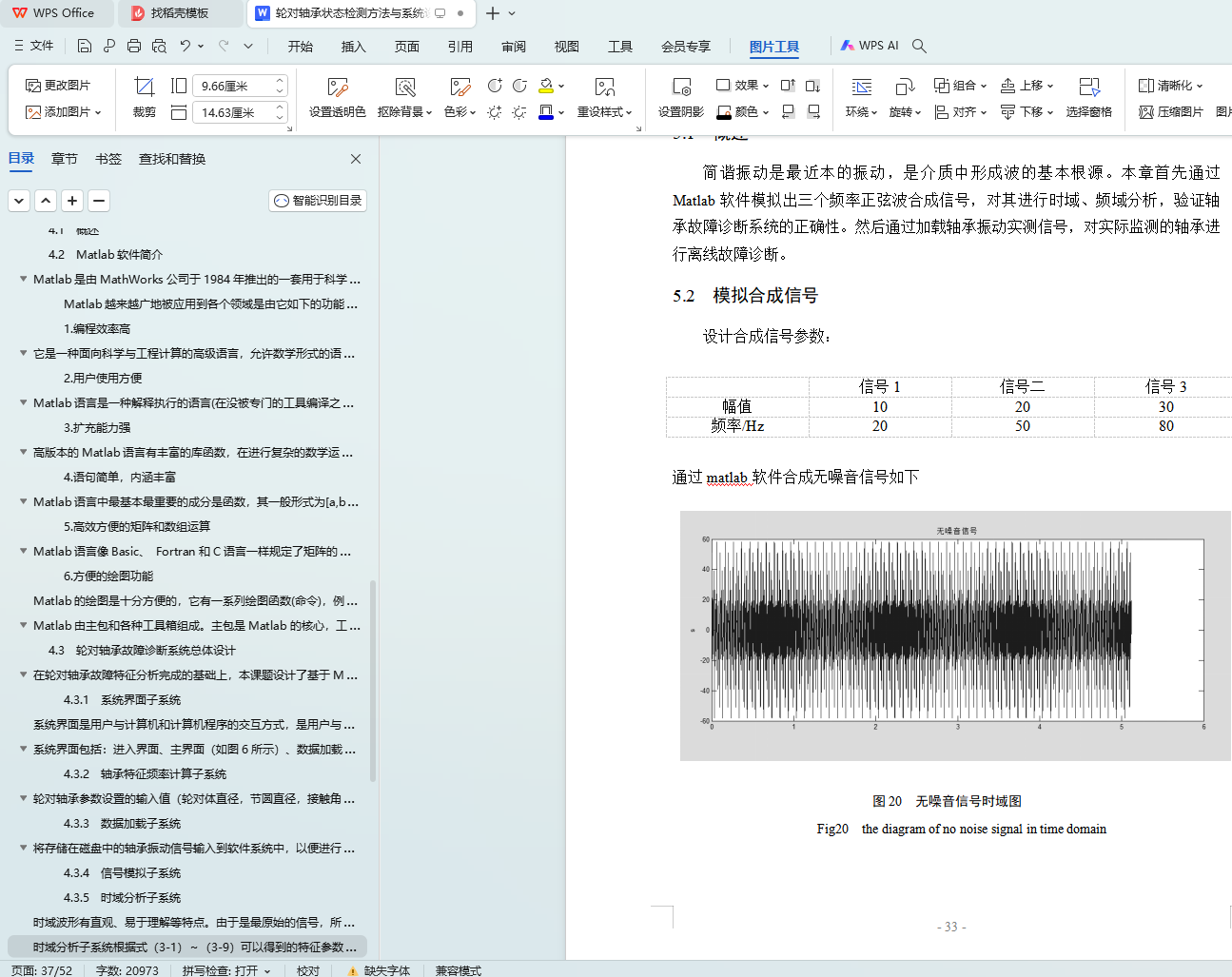Image resolution: width=1232 pixels, height=977 pixels.
Task: Click the increase contrast icon
Action: click(x=495, y=86)
